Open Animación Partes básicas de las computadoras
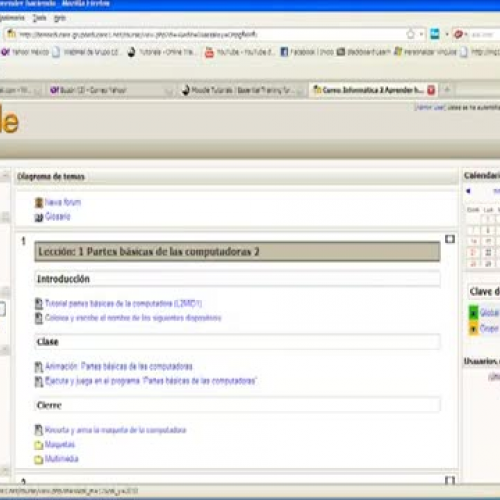The image size is (500, 500). coord(119,366)
